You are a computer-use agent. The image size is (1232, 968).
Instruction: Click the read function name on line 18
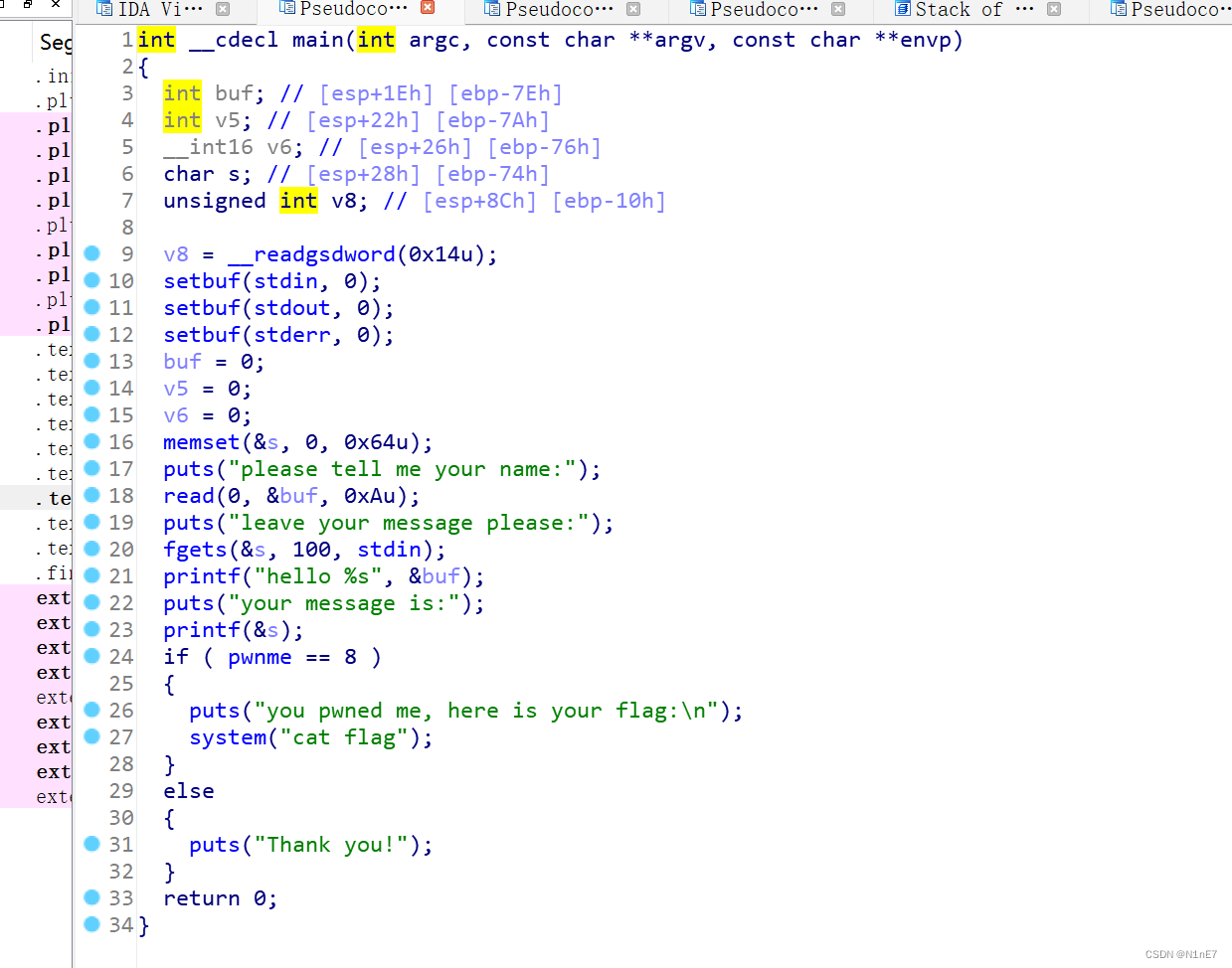[x=189, y=496]
